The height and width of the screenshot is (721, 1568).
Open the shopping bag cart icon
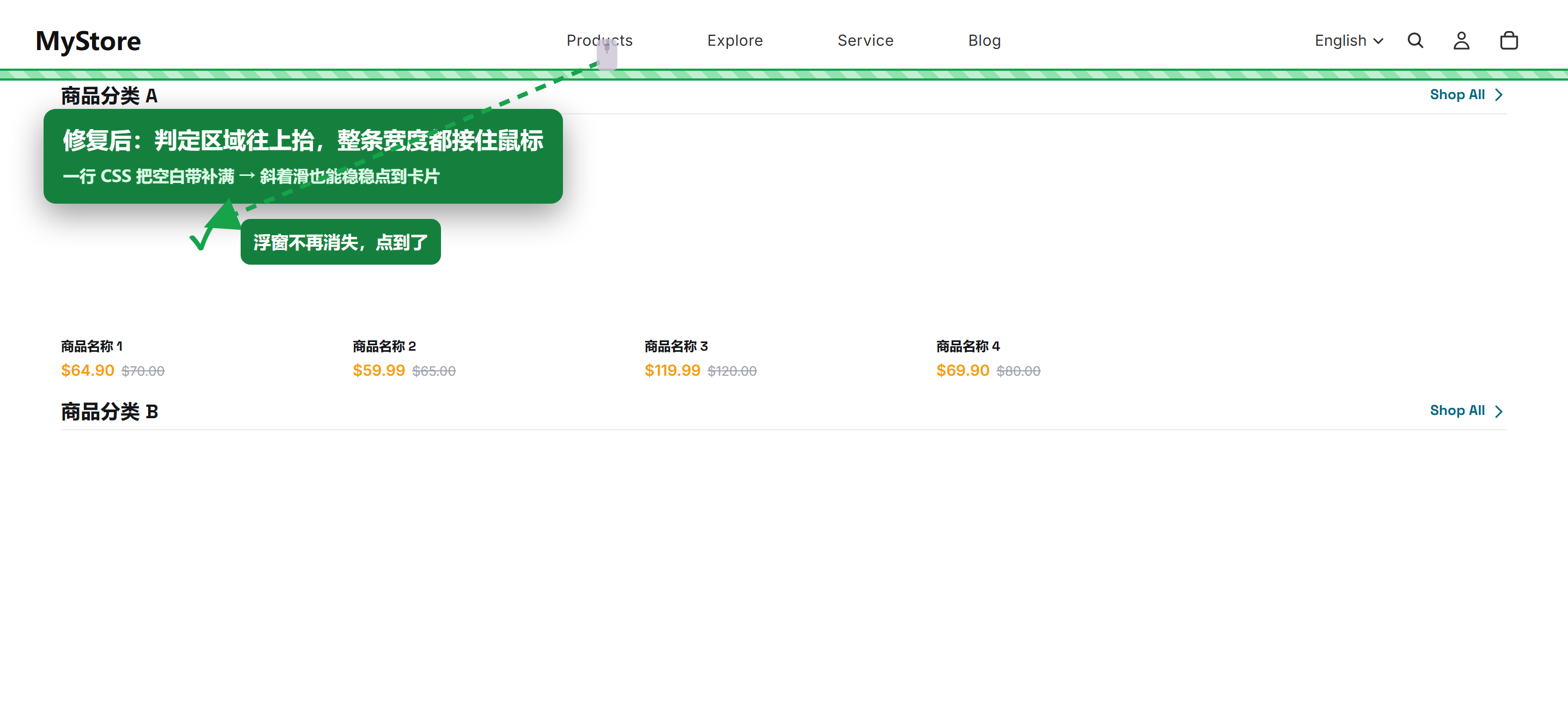pos(1508,41)
